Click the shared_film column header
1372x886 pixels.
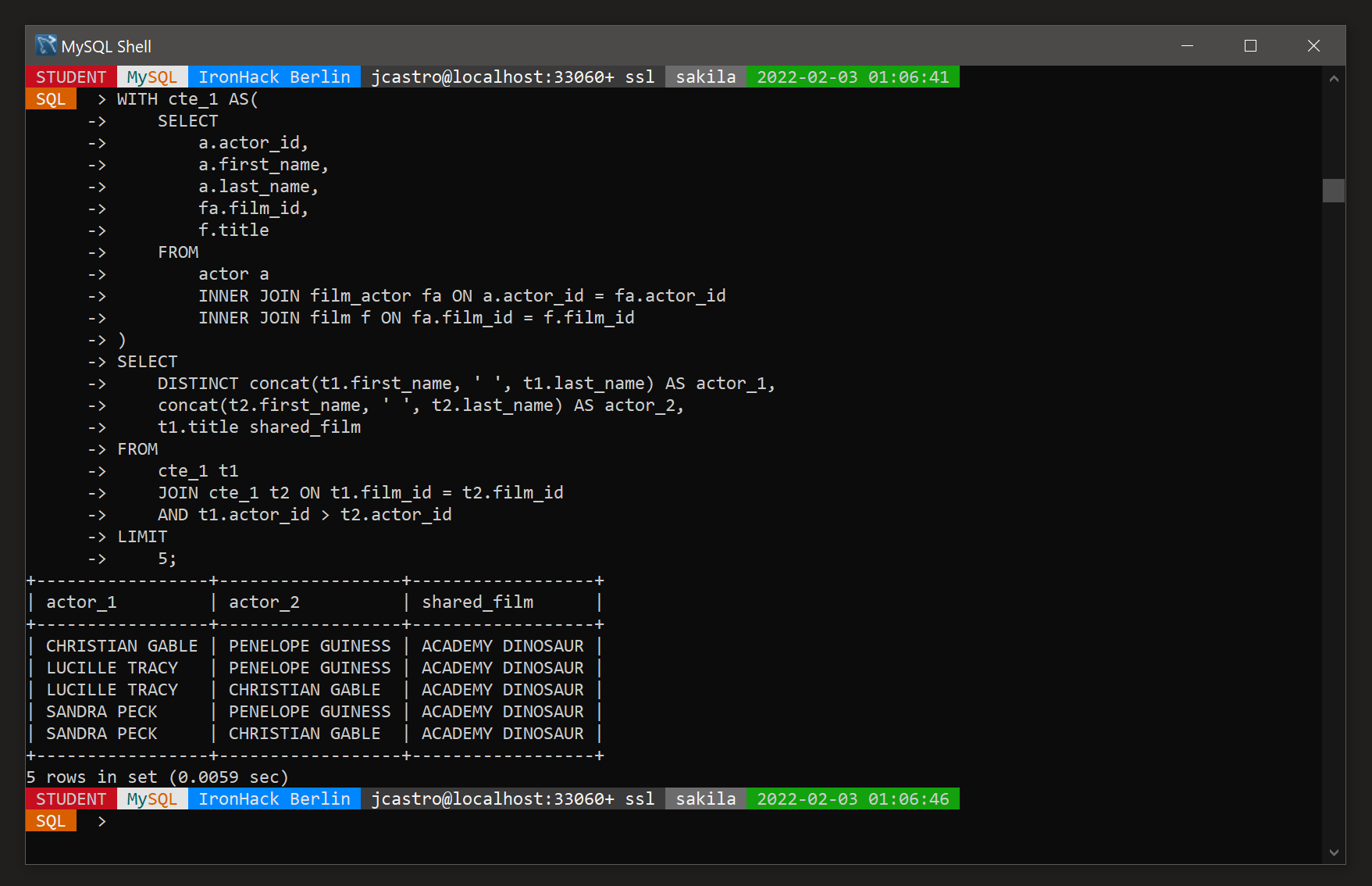(x=478, y=602)
